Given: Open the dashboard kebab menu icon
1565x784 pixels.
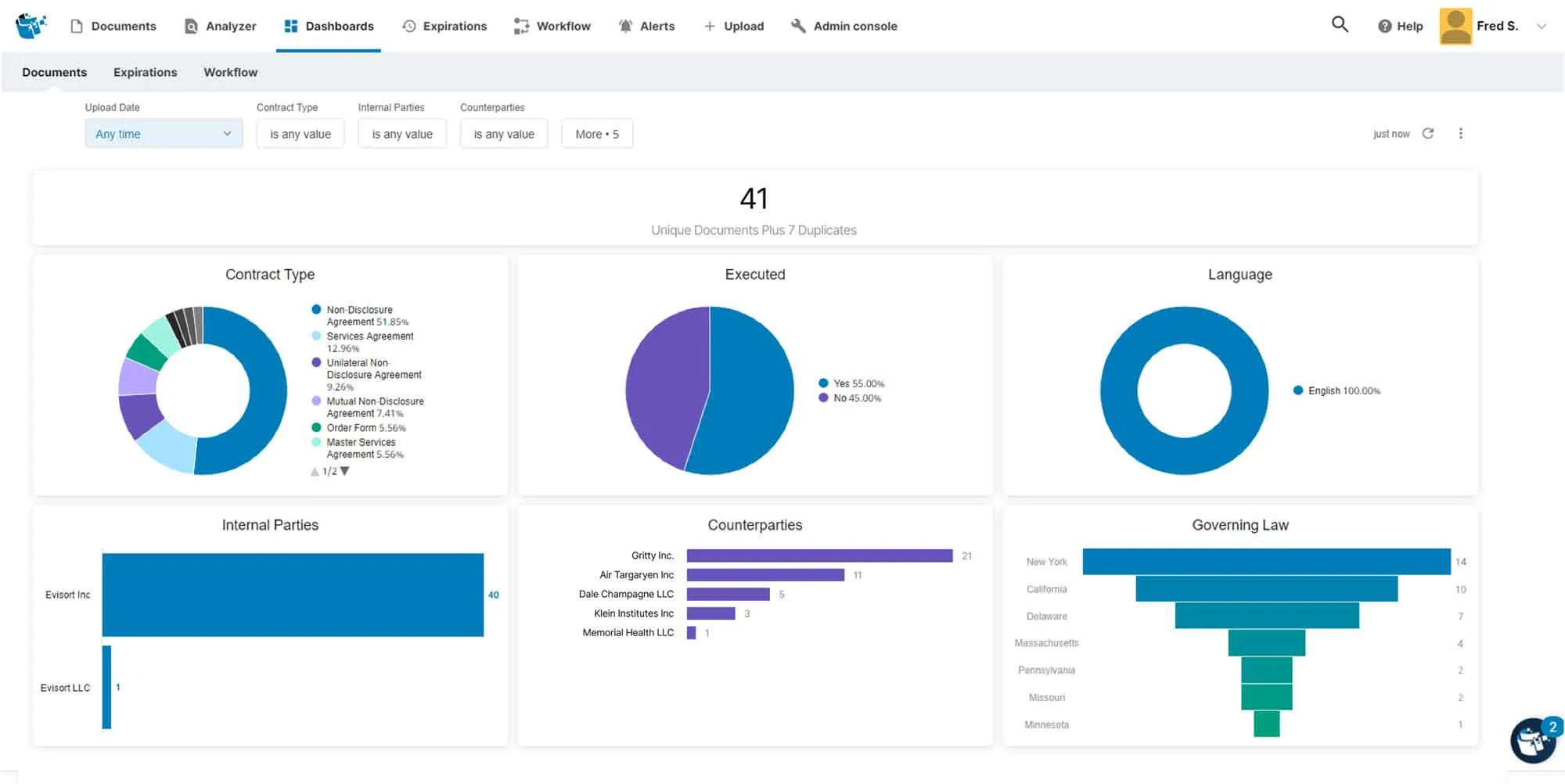Looking at the screenshot, I should 1461,133.
